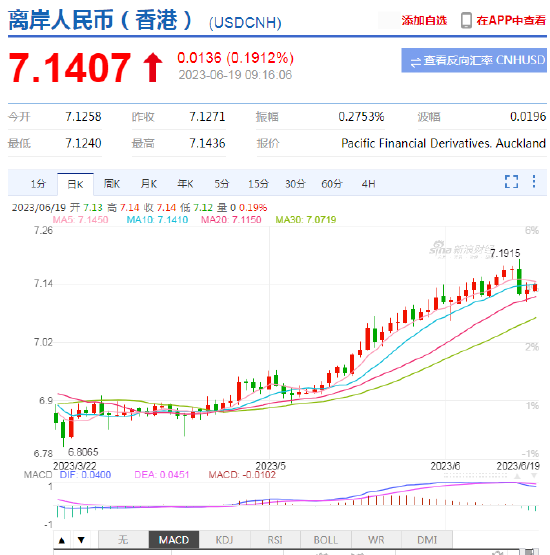Image resolution: width=550 pixels, height=555 pixels.
Task: Click the 最低 value 7.1240
Action: pos(83,143)
